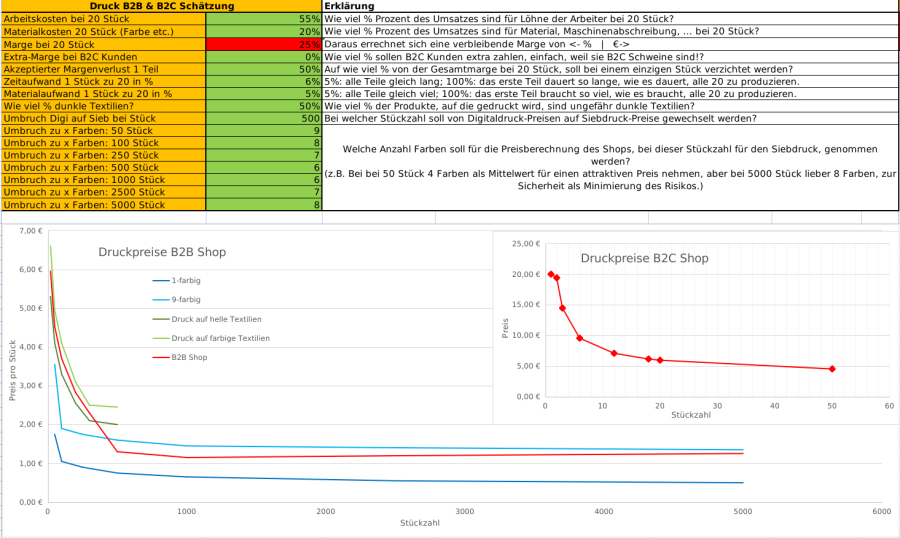Select the '9-farbig' legend entry
900x538 pixels.
click(186, 299)
